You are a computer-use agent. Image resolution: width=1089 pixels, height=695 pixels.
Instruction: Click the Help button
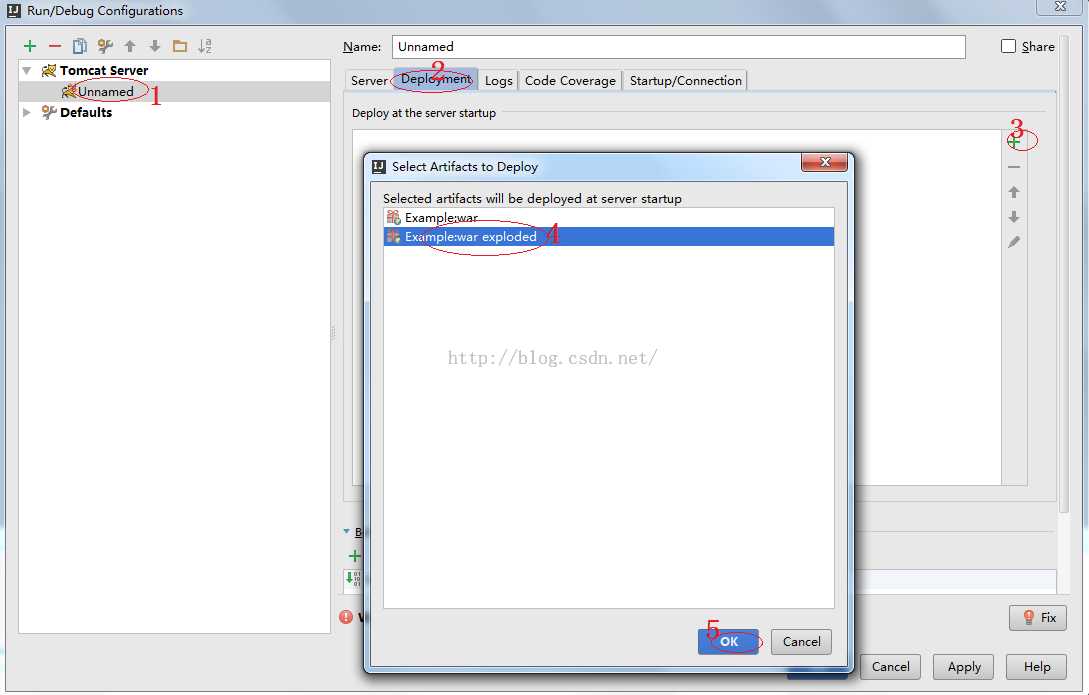1037,667
